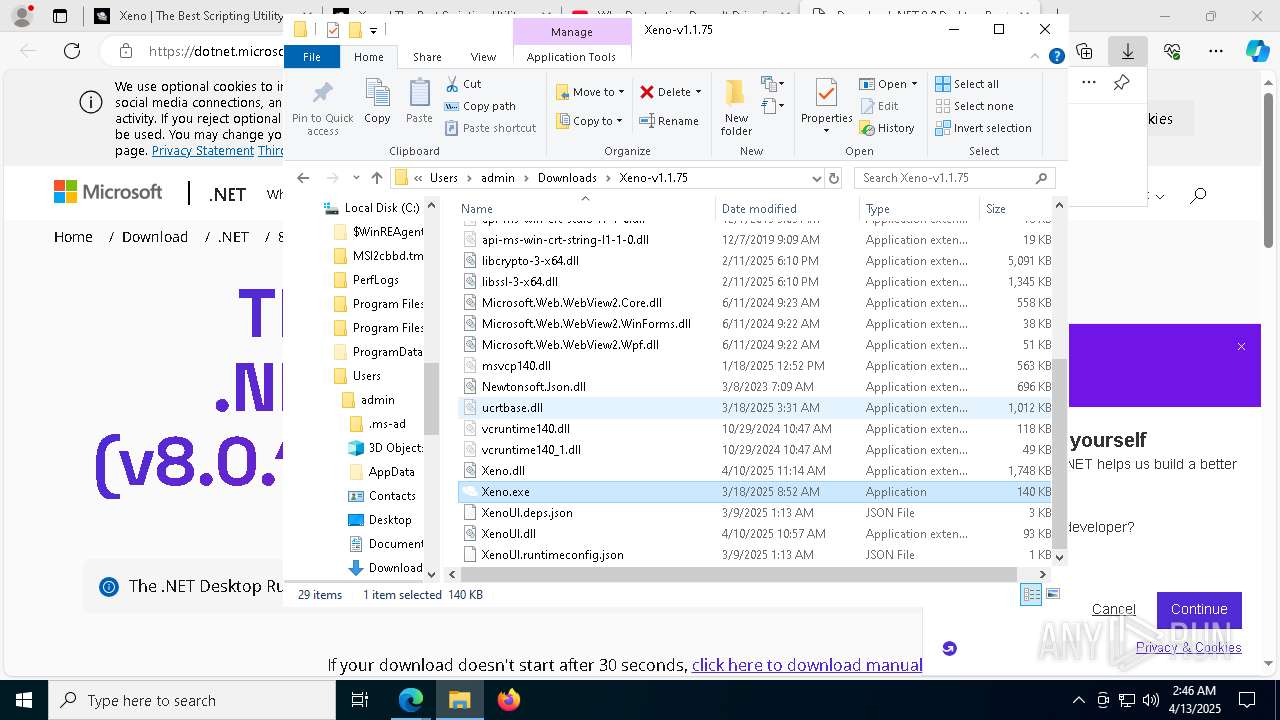Click taskbar search box
Image resolution: width=1280 pixels, height=720 pixels.
[192, 701]
